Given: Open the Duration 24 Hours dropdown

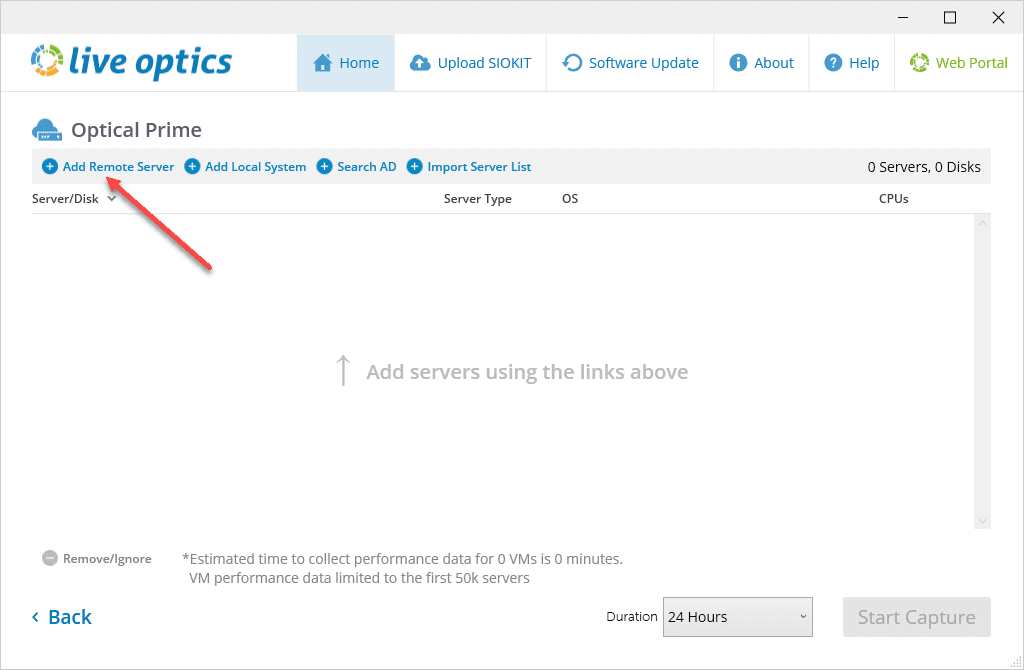Looking at the screenshot, I should [737, 617].
